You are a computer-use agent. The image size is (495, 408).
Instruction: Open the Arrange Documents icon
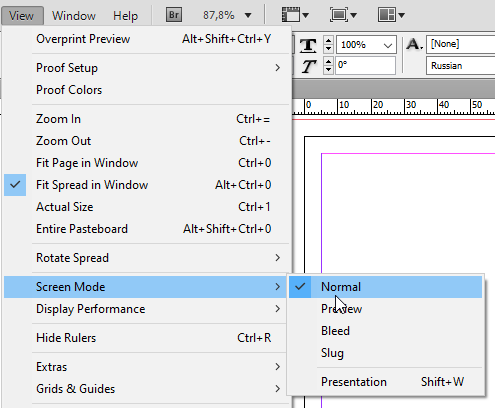coord(391,15)
